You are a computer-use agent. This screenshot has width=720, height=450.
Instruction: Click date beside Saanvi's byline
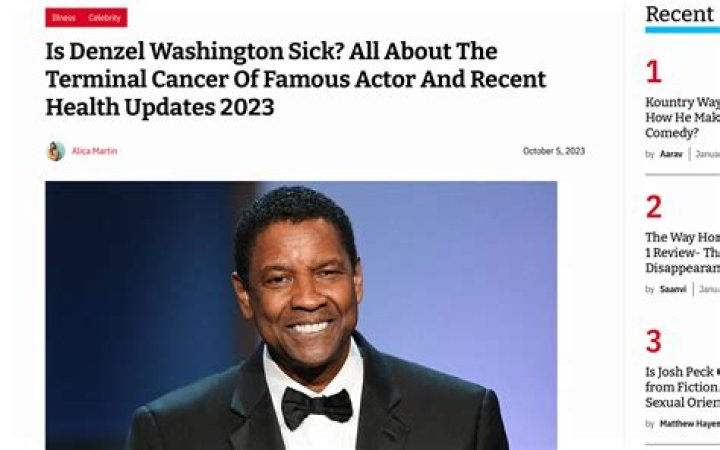(709, 289)
